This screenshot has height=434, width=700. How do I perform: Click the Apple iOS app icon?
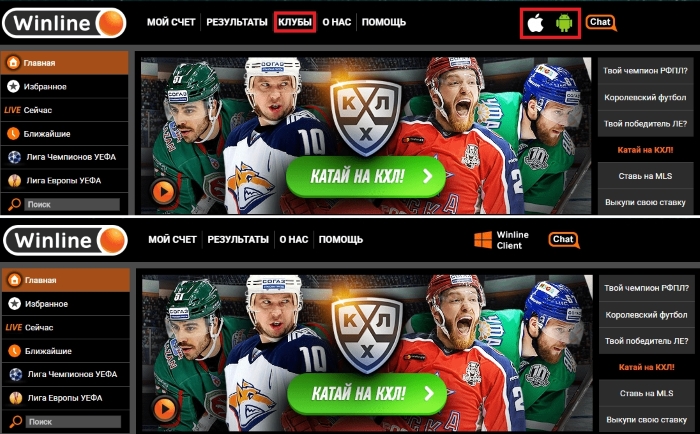pyautogui.click(x=535, y=22)
